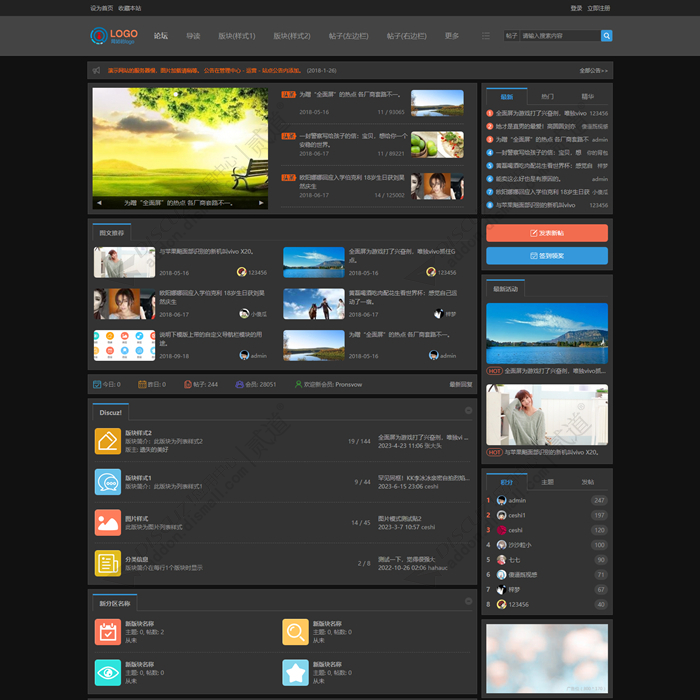Switch to the 主题 ranking tab

coord(547,482)
